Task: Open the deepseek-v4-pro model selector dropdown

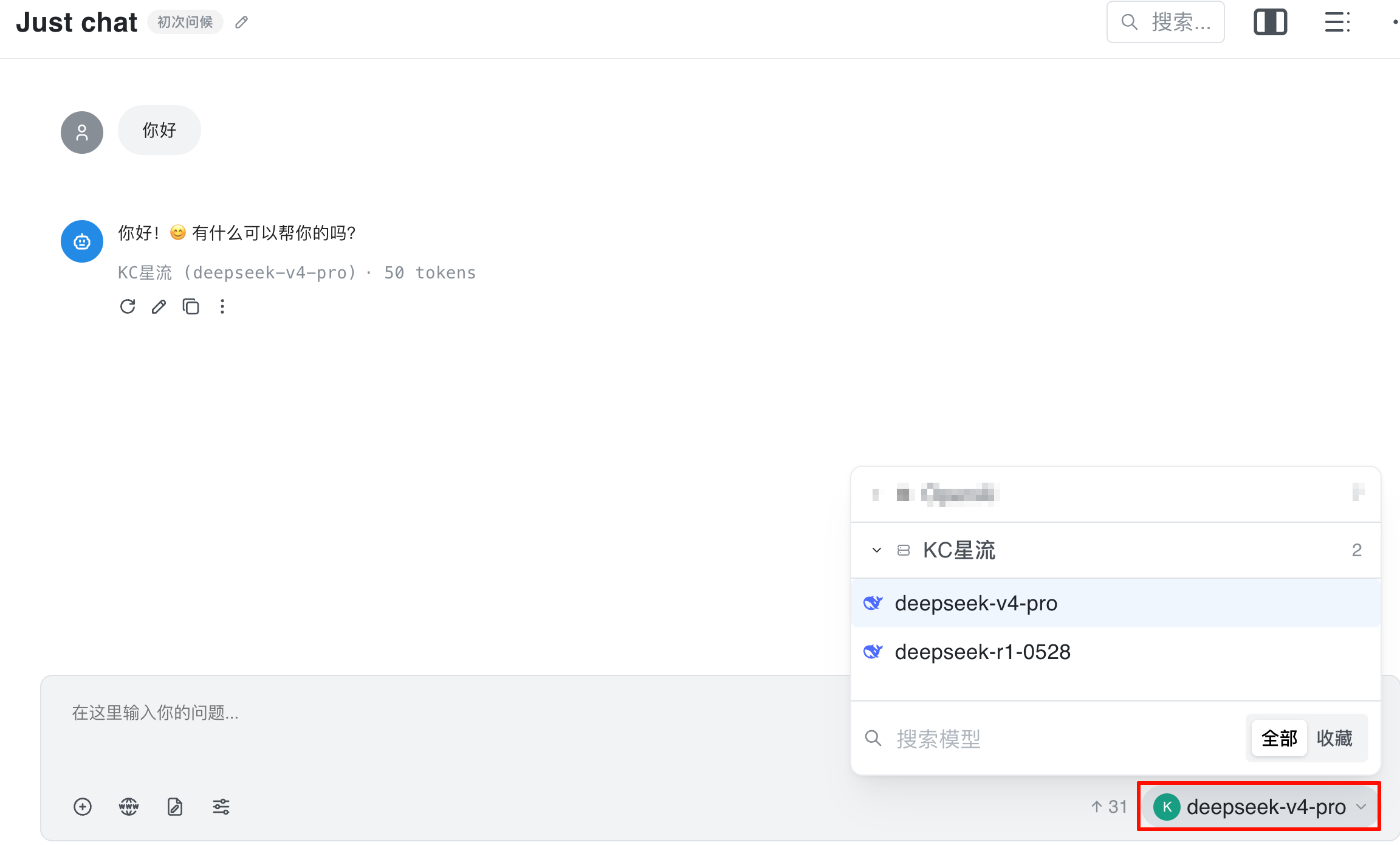Action: pos(1259,807)
